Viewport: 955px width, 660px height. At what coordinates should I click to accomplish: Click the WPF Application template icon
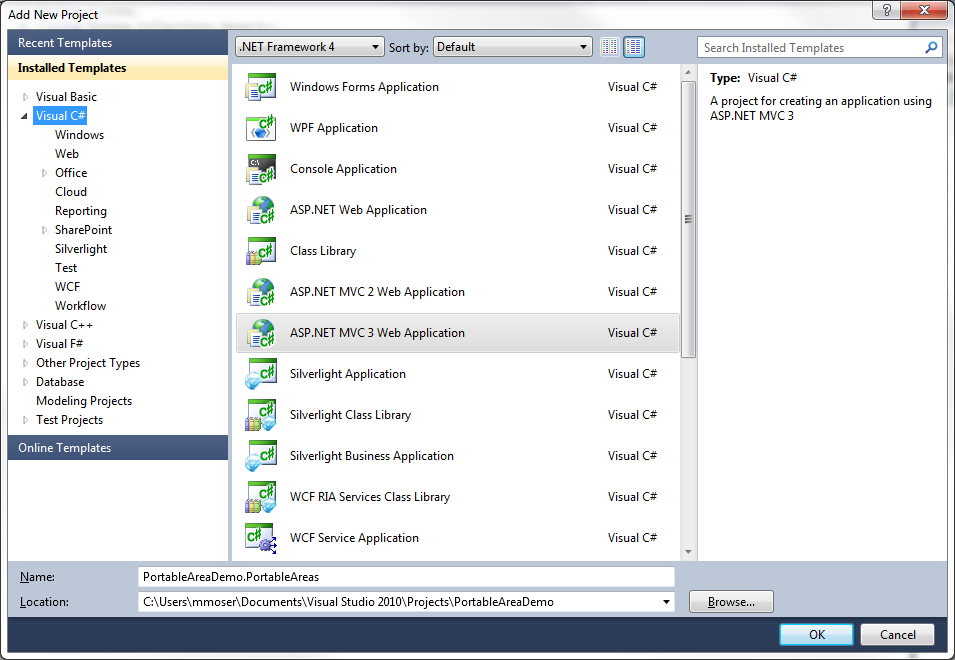click(261, 128)
